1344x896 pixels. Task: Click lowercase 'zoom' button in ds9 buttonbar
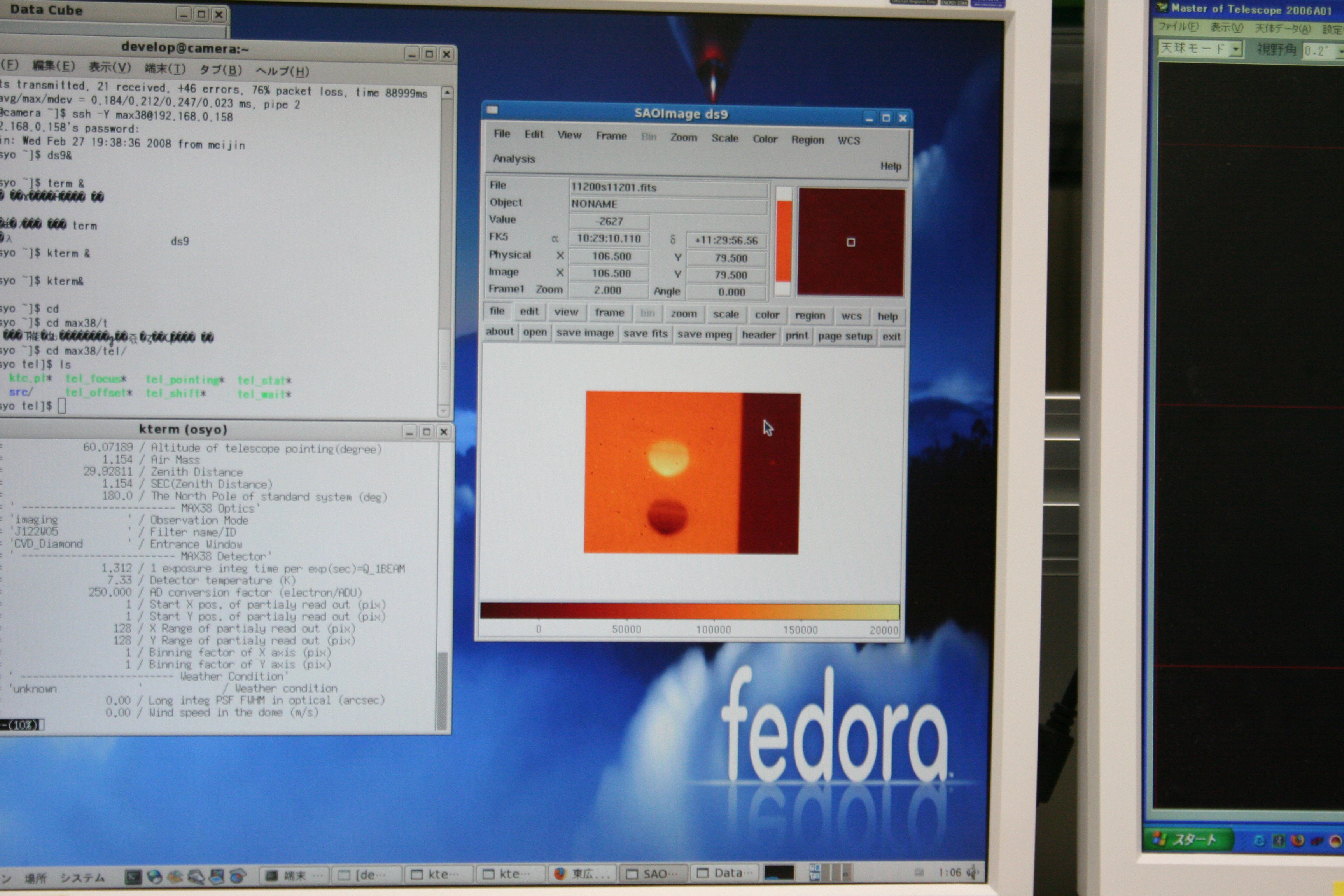[x=684, y=314]
